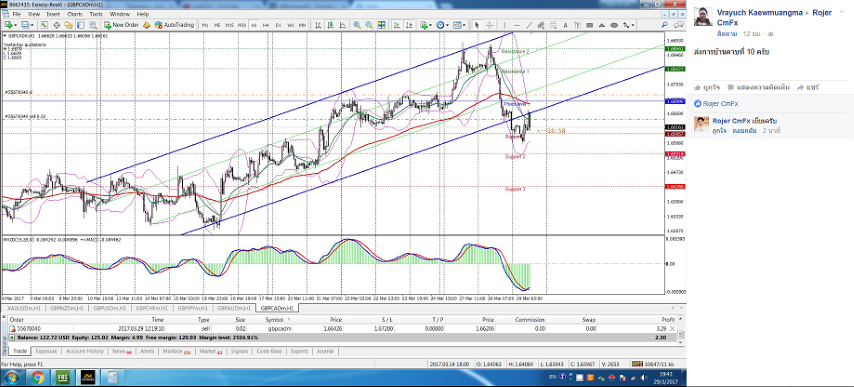Select the equidistant channel tool
854x387 pixels.
click(541, 24)
